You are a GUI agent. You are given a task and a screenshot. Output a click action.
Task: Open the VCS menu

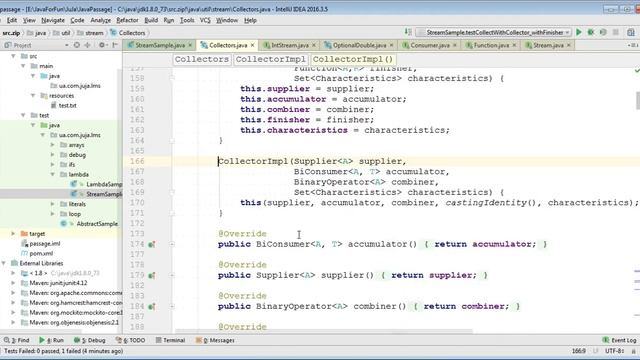click(205, 20)
